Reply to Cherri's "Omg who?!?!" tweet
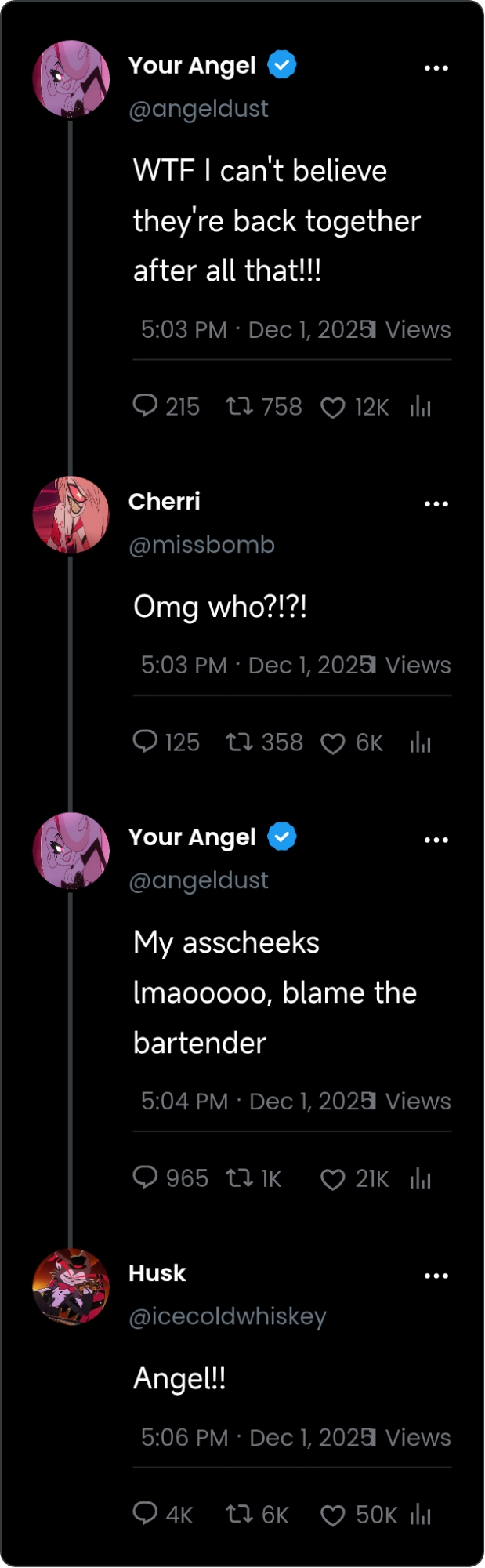Screen dimensions: 485x1568 (x=145, y=741)
